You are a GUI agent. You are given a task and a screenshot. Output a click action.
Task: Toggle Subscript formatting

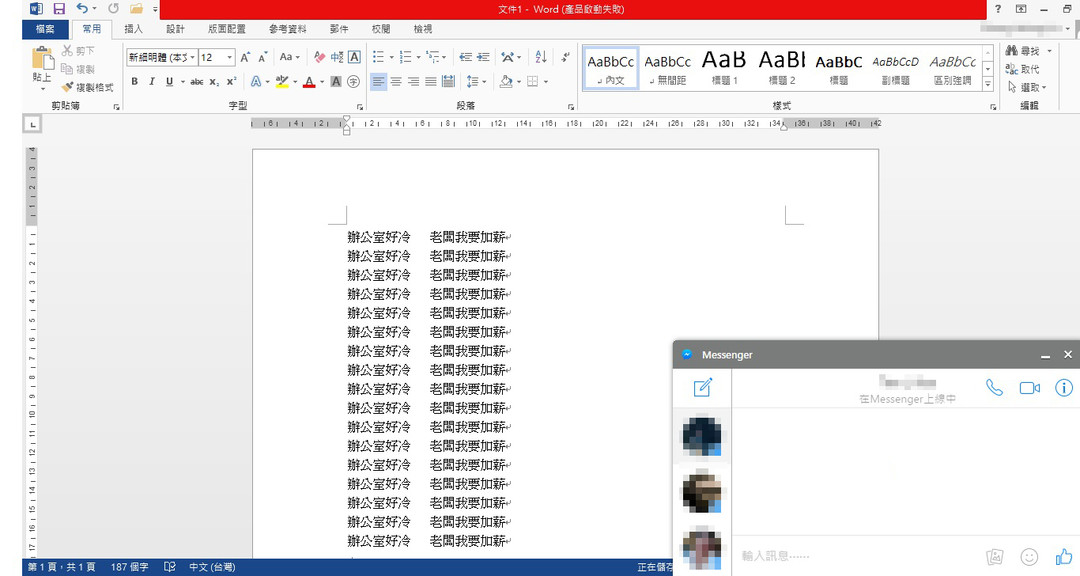(214, 81)
